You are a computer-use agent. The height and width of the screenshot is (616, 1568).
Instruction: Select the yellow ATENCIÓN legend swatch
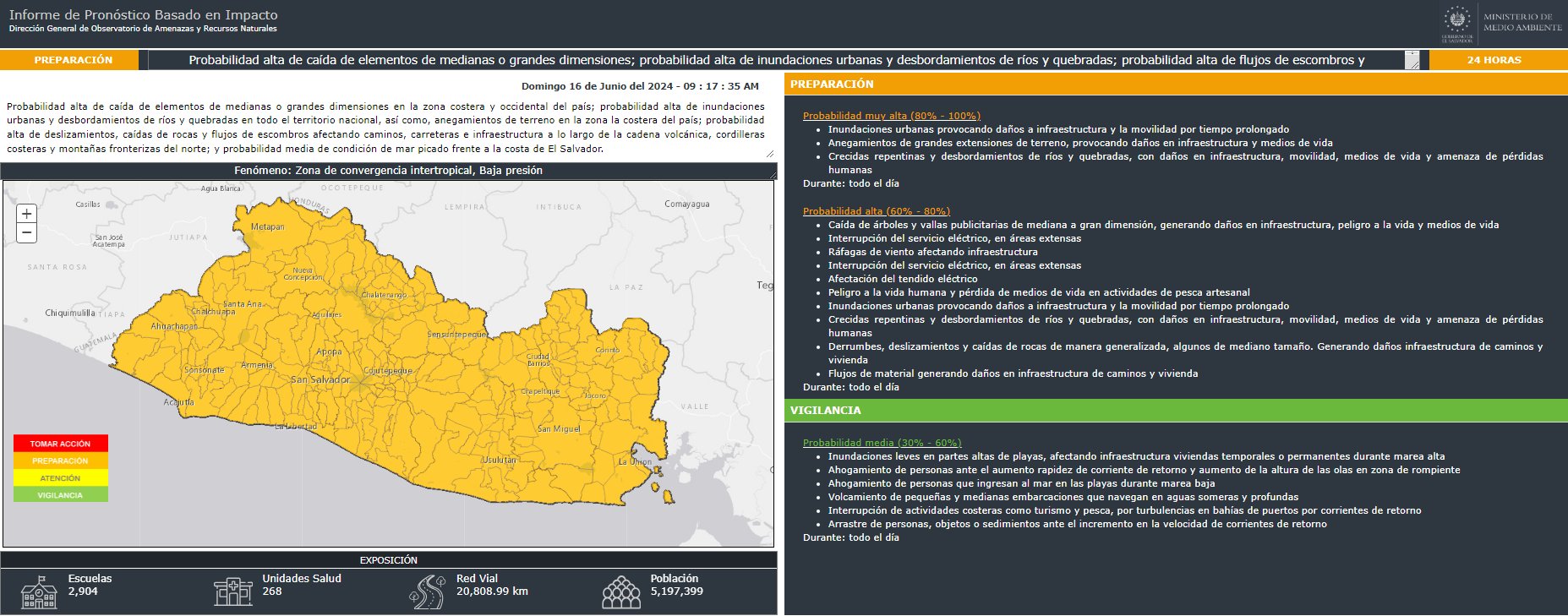[x=61, y=477]
